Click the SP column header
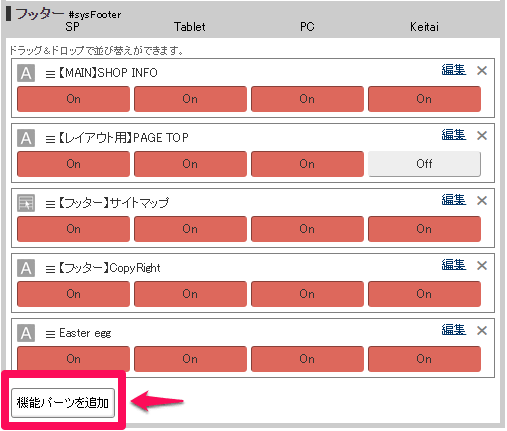507x431 pixels. pos(72,27)
